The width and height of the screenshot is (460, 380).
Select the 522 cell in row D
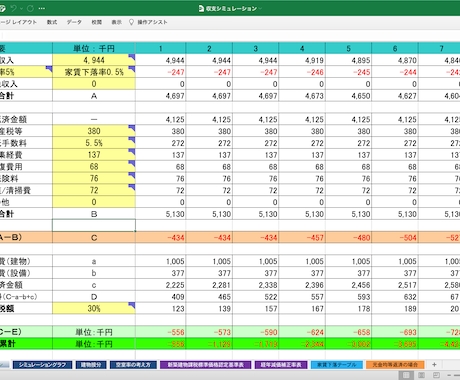(x=256, y=296)
